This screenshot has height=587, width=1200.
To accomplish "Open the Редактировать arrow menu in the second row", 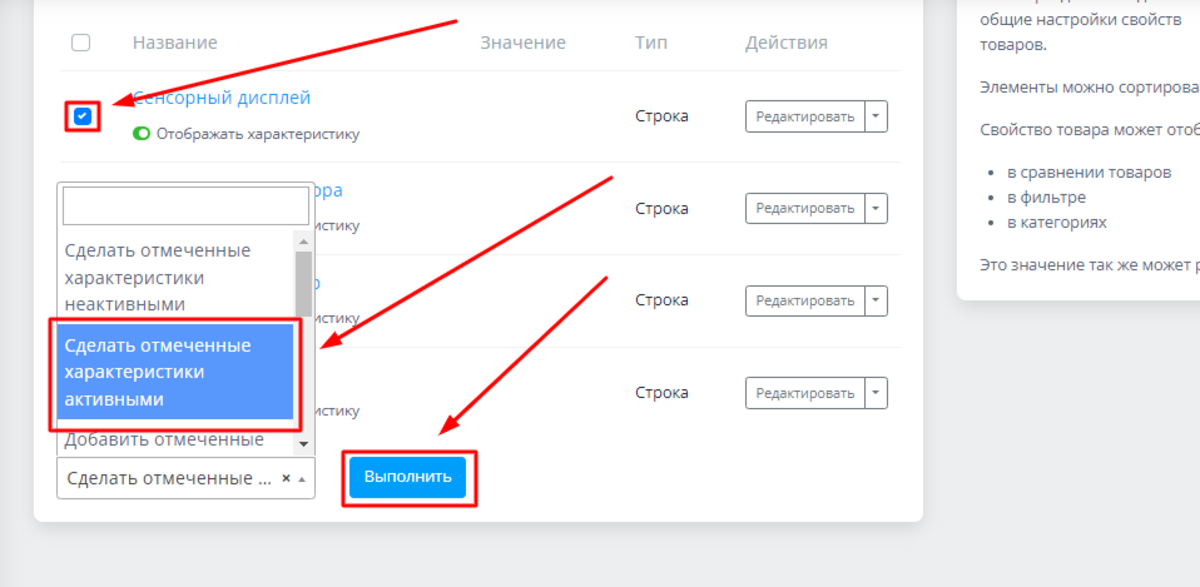I will (x=876, y=208).
